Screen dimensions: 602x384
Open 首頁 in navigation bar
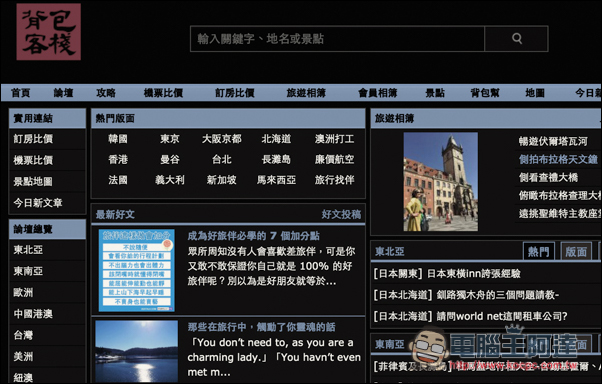tap(20, 93)
